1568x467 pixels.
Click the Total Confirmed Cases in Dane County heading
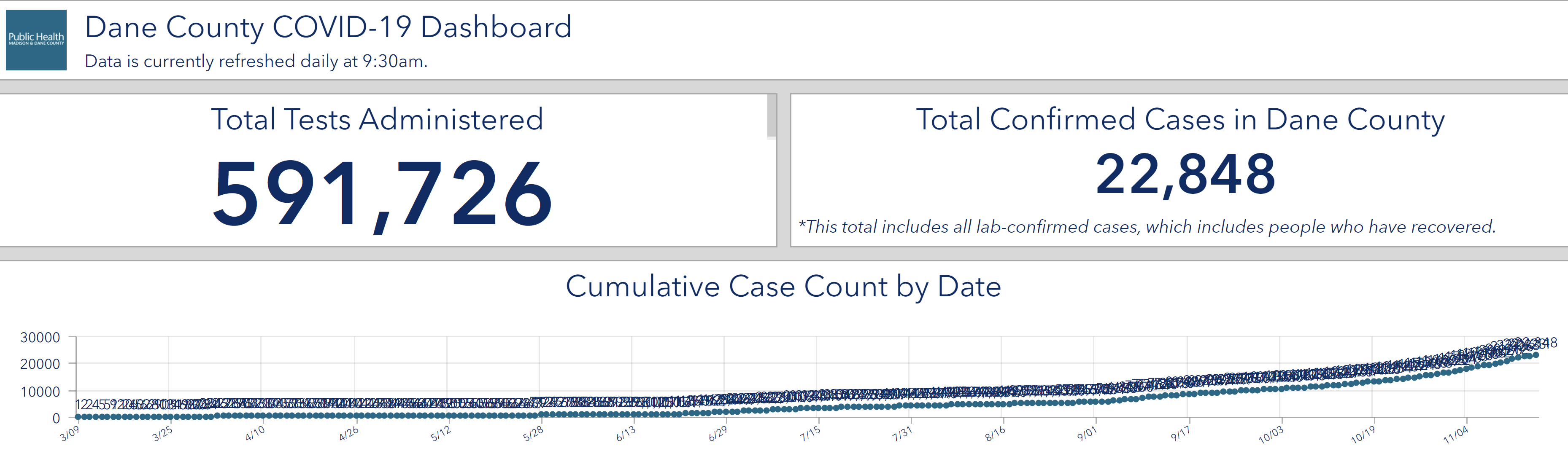1179,119
